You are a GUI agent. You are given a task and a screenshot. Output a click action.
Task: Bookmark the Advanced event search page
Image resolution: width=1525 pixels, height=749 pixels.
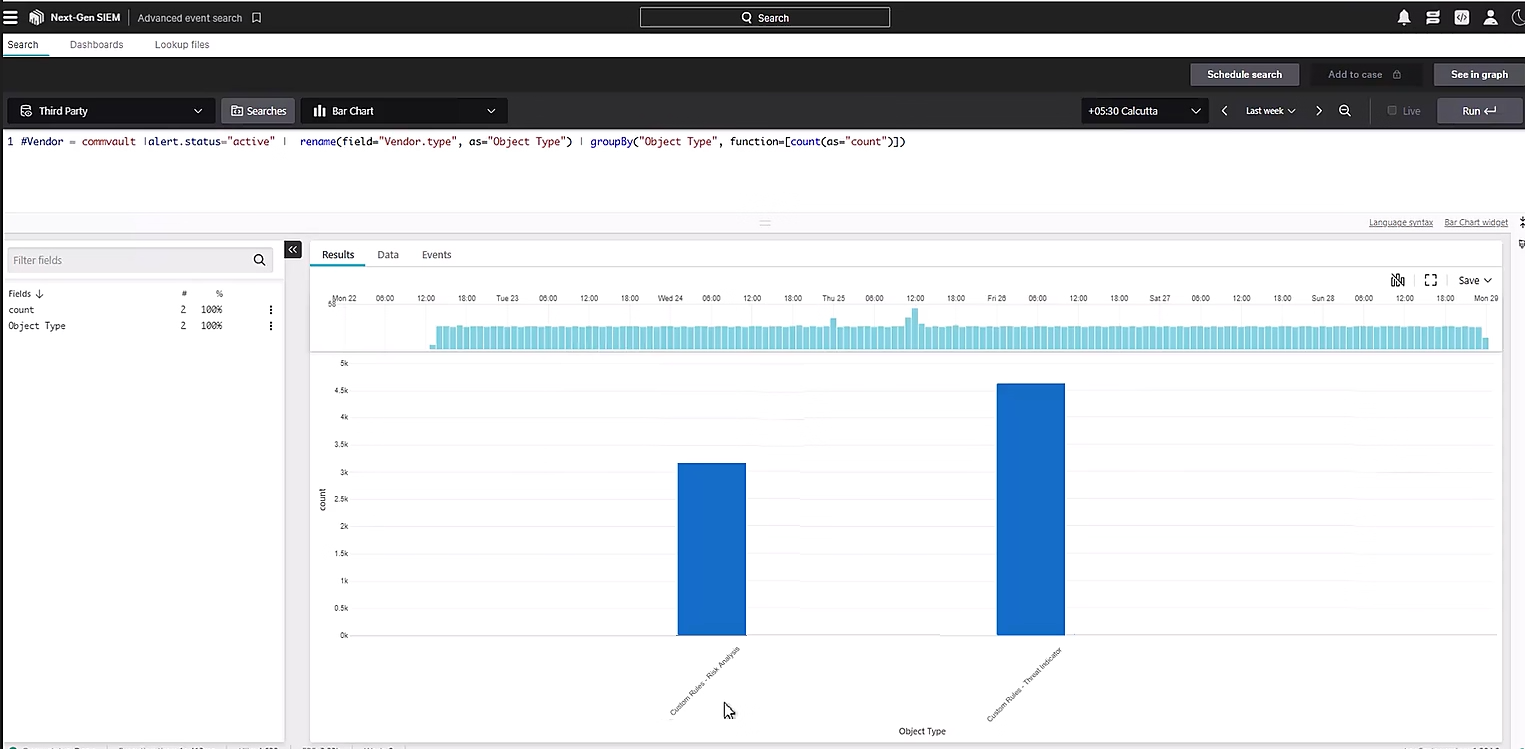(x=257, y=18)
